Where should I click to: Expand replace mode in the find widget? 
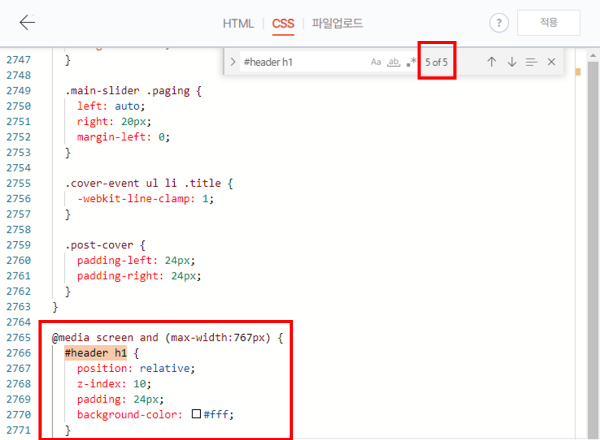233,62
